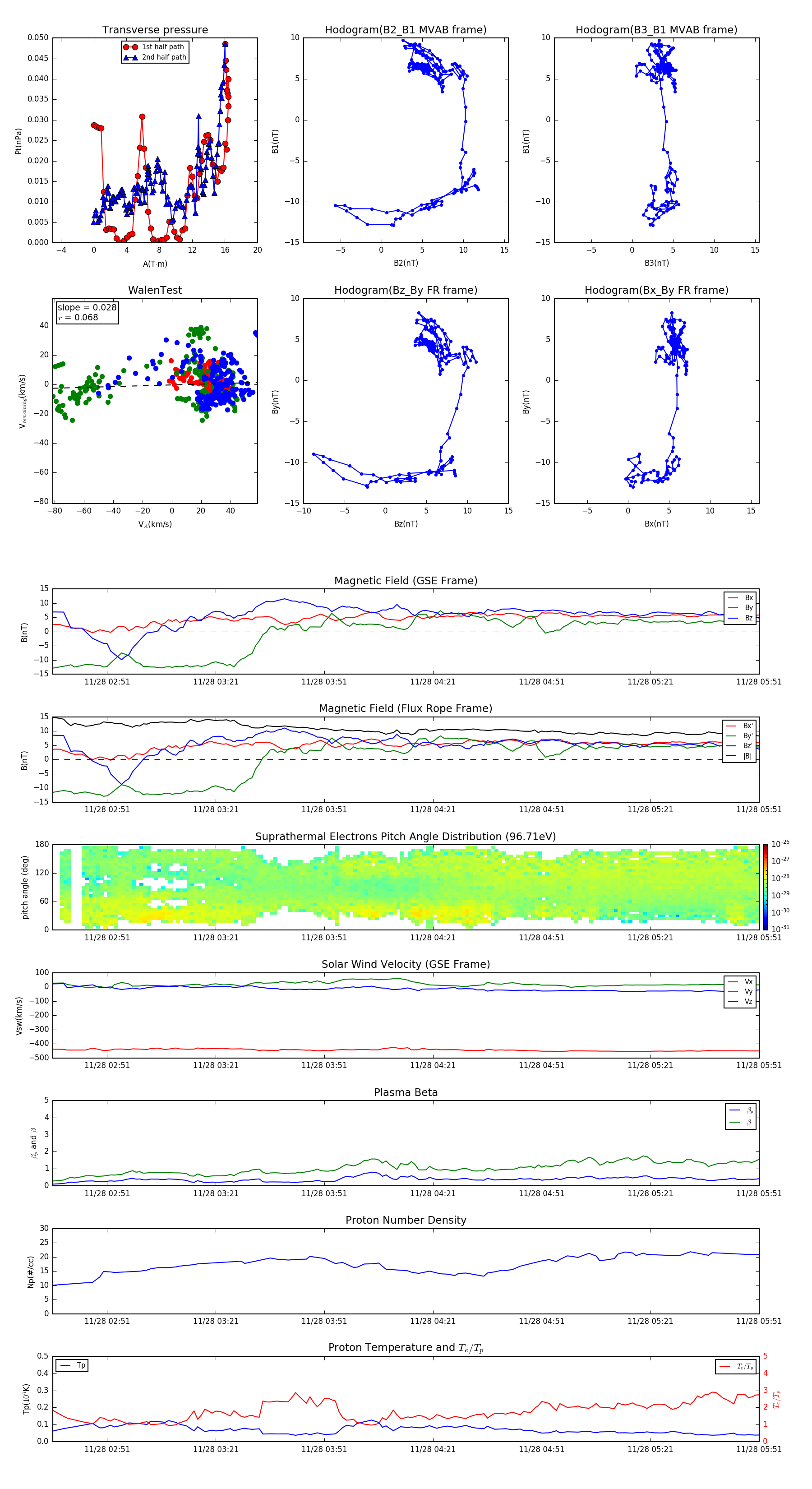The image size is (812, 1489).
Task: Click the 'Transverse pressure' plot title
Action: click(155, 29)
